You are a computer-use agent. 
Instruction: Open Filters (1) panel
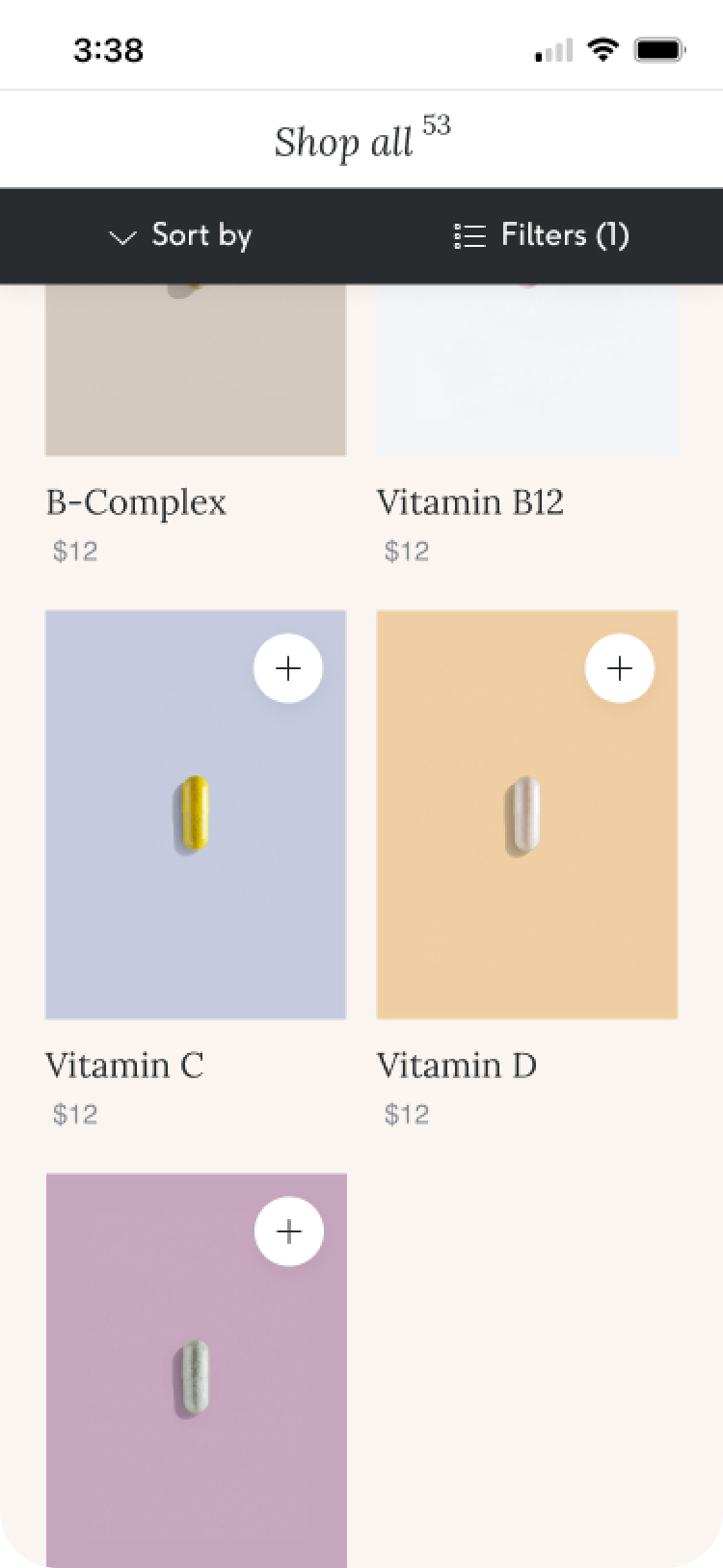(541, 235)
